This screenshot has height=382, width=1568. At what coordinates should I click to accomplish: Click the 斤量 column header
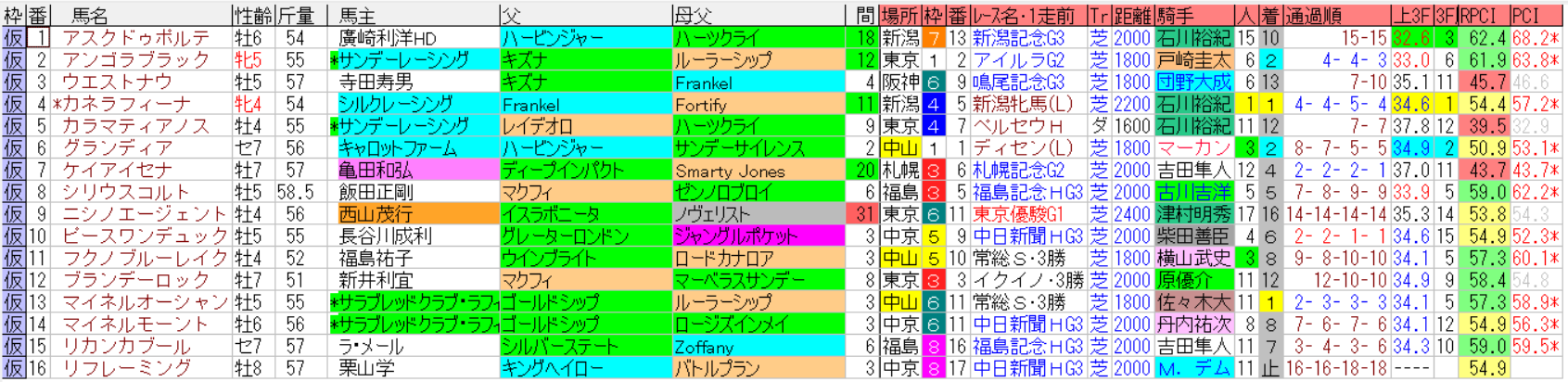[295, 15]
